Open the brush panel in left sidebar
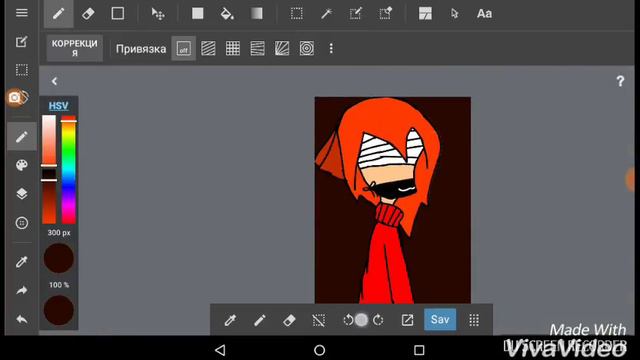The height and width of the screenshot is (360, 640). [x=22, y=137]
